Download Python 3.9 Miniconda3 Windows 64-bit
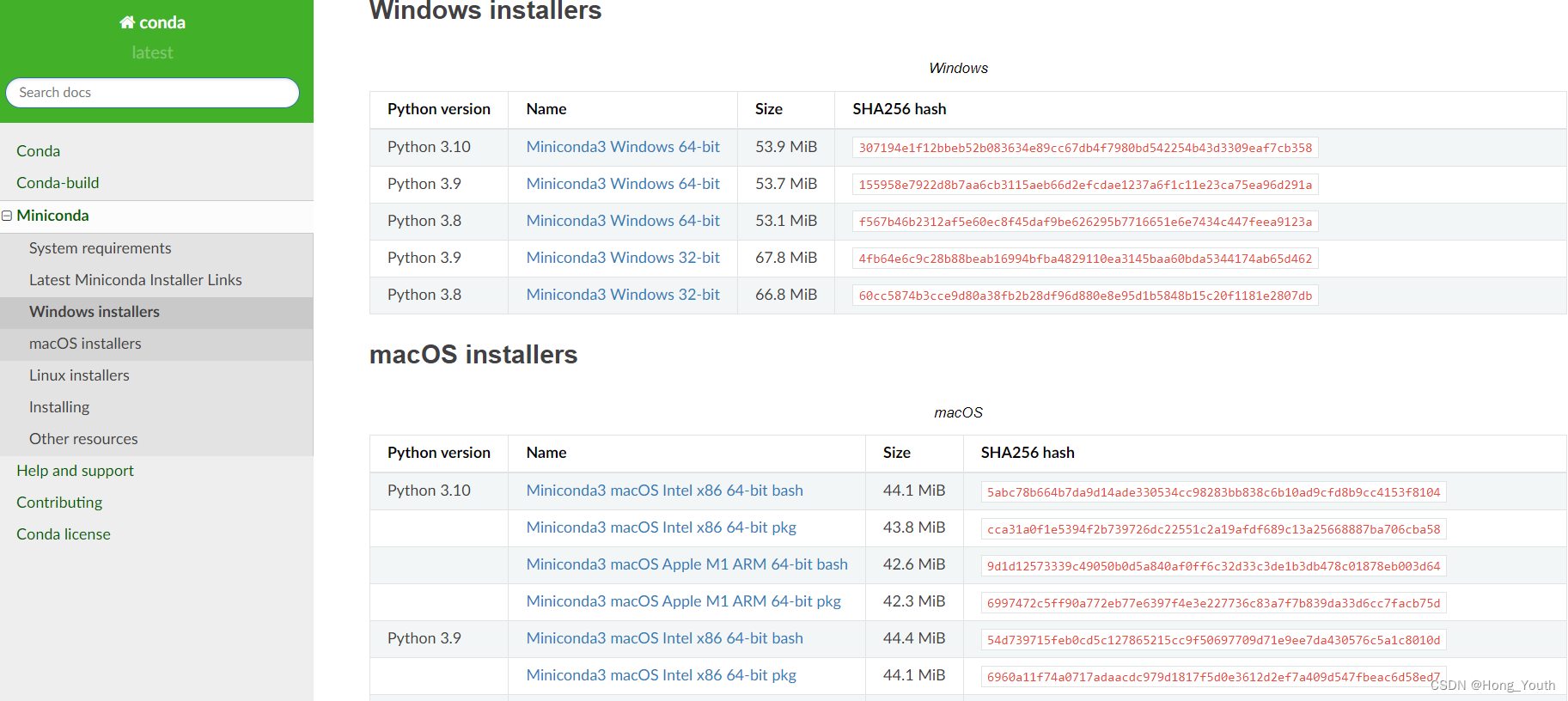The image size is (1568, 701). tap(623, 184)
